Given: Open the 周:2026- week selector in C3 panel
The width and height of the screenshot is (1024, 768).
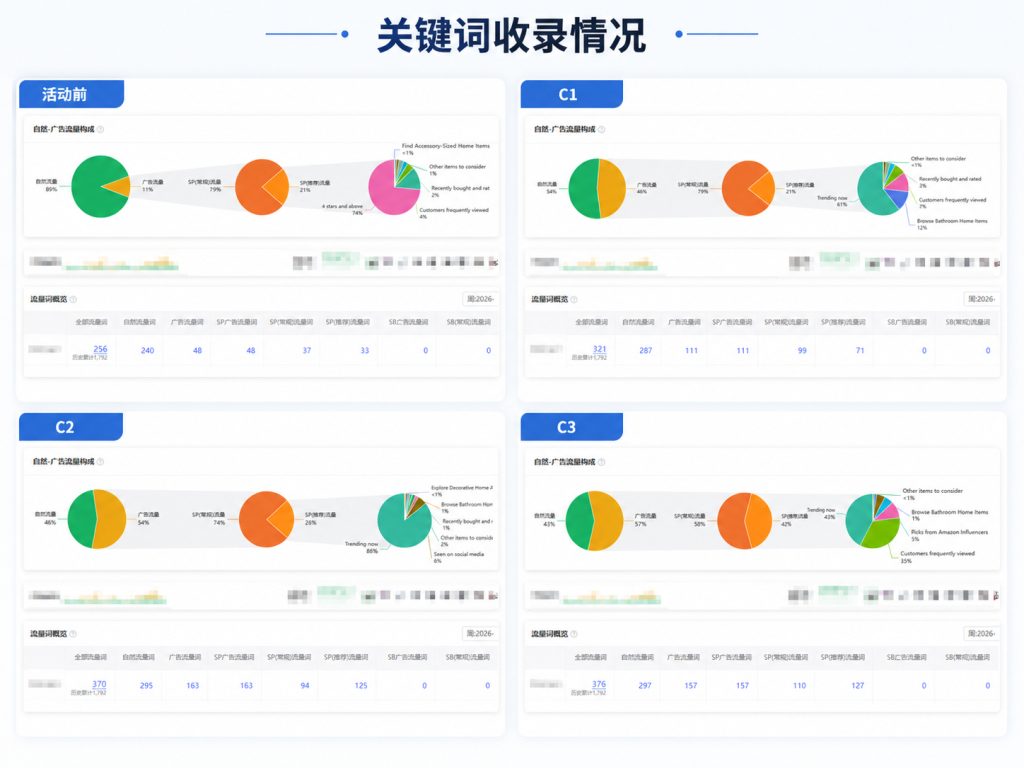Looking at the screenshot, I should (981, 633).
